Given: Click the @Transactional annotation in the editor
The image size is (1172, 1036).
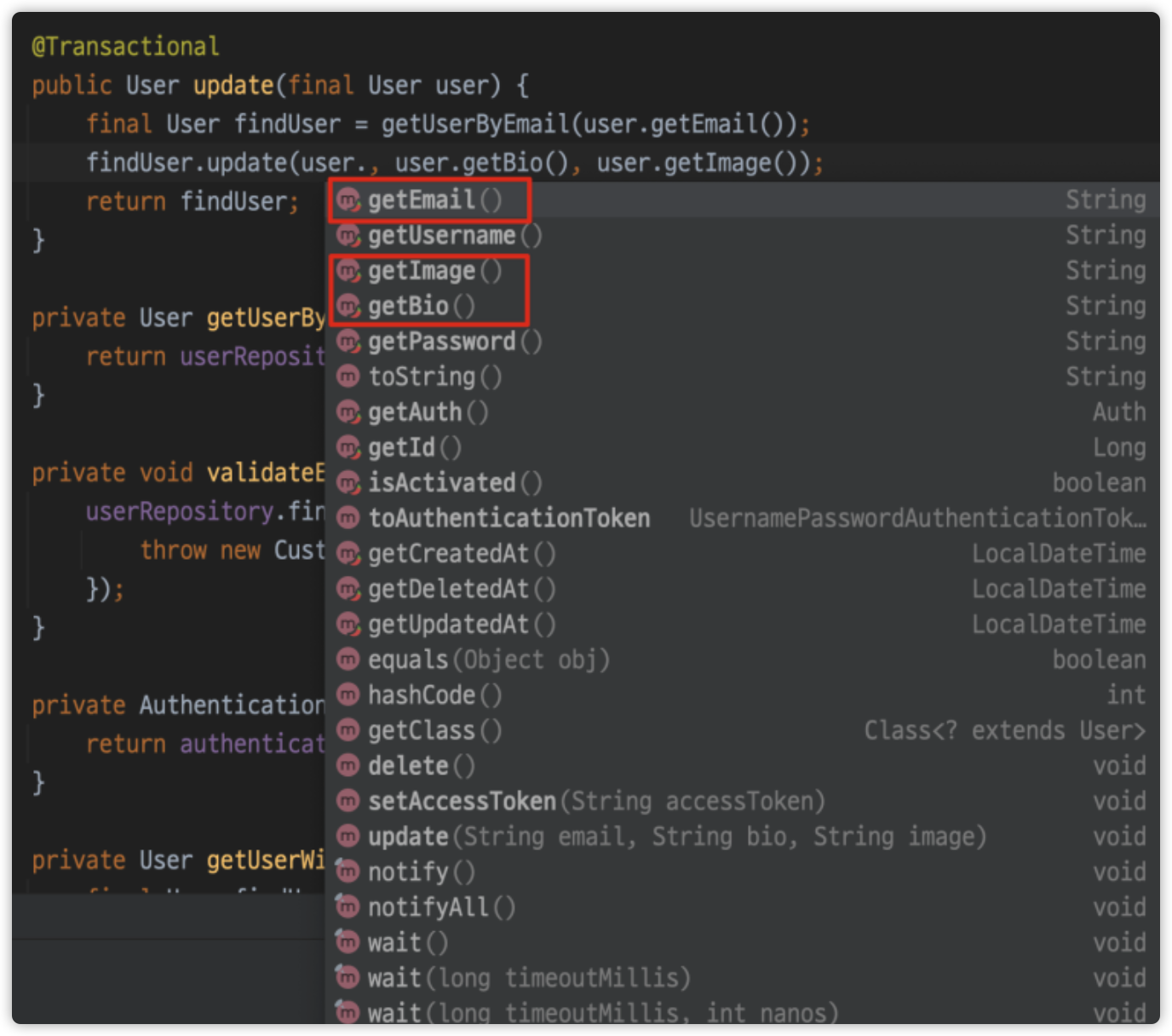Looking at the screenshot, I should point(125,46).
